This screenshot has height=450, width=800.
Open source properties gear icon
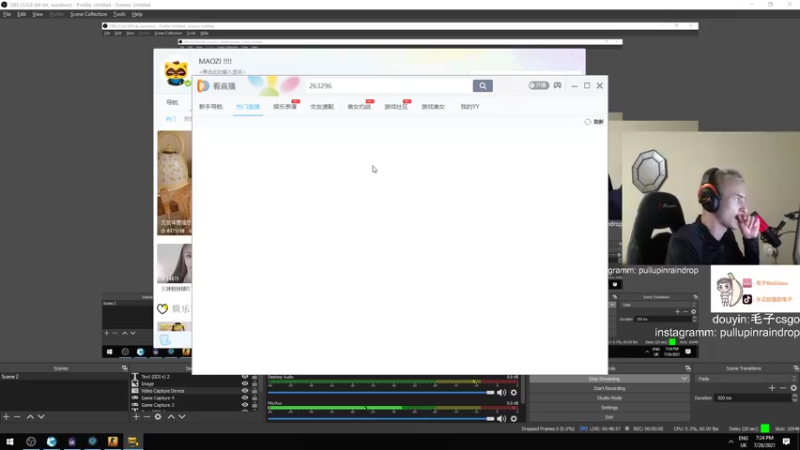[158, 417]
